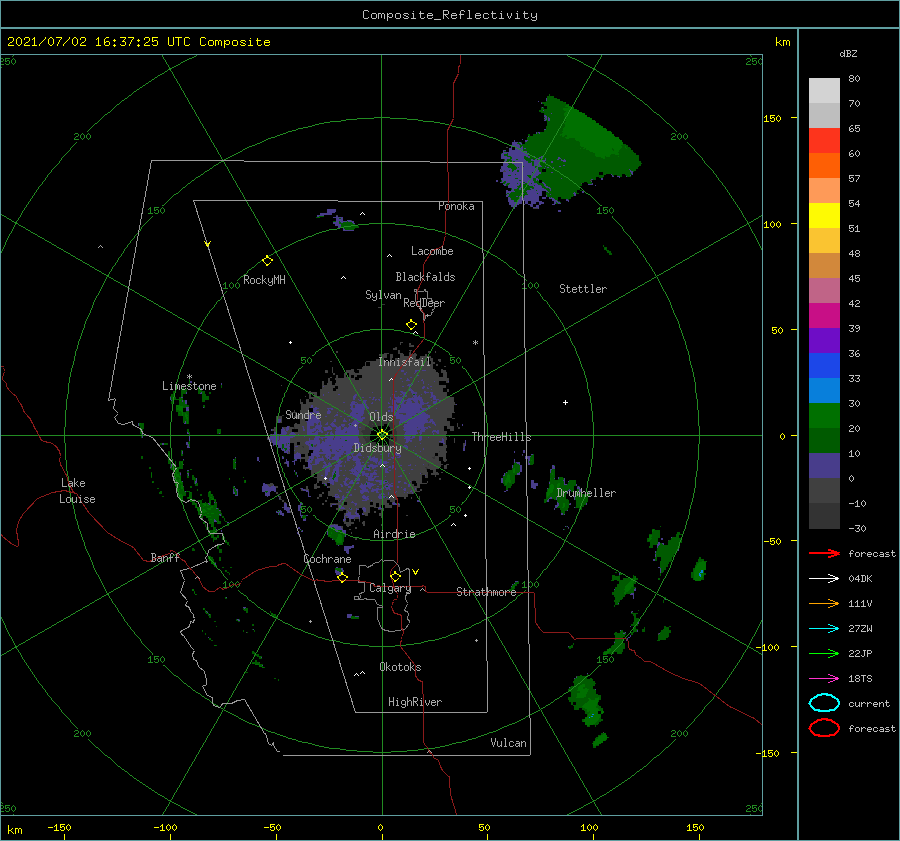900x841 pixels.
Task: Click the Stettler city label
Action: click(583, 289)
